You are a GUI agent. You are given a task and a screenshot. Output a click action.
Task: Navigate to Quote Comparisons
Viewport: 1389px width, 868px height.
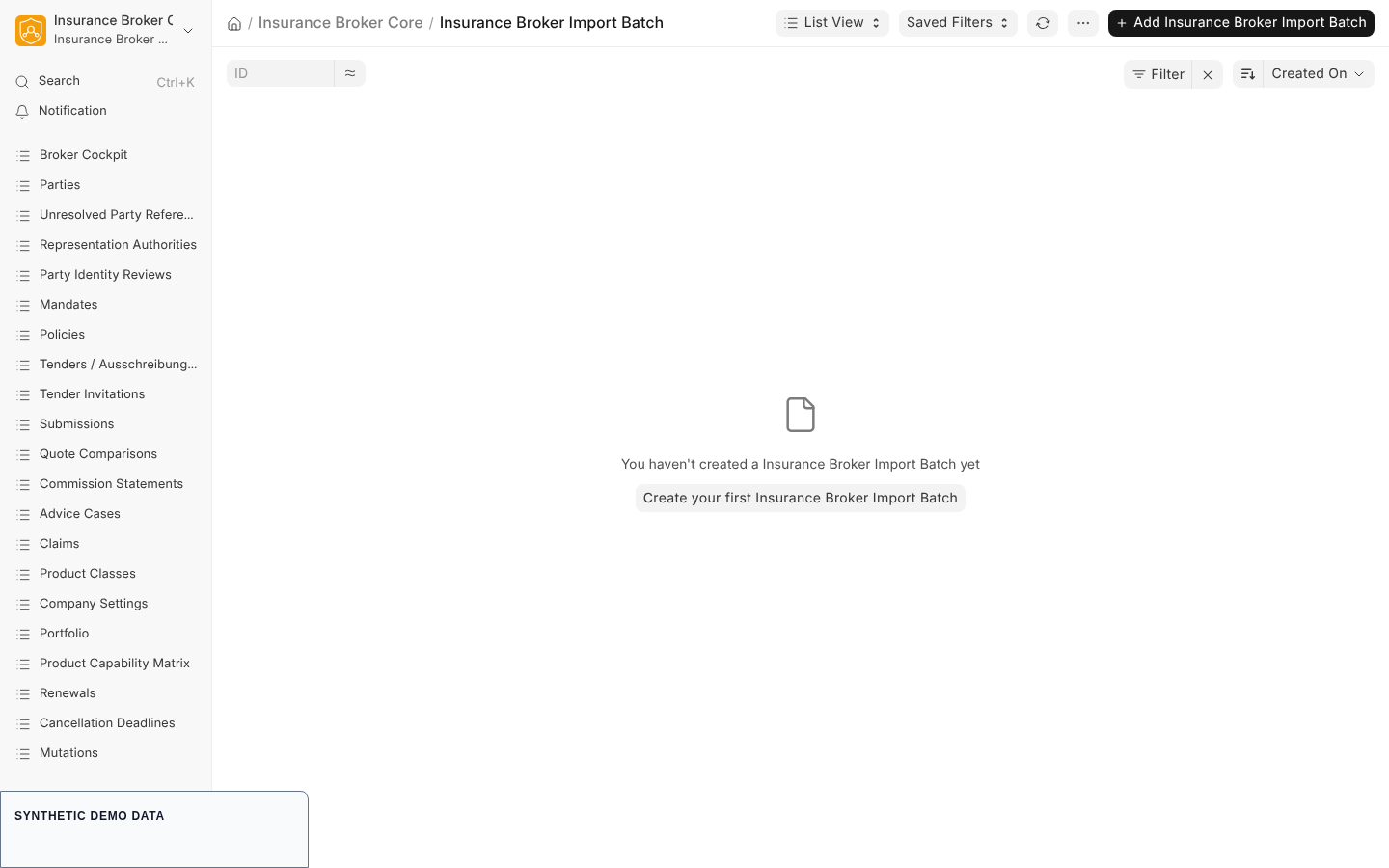(105, 454)
